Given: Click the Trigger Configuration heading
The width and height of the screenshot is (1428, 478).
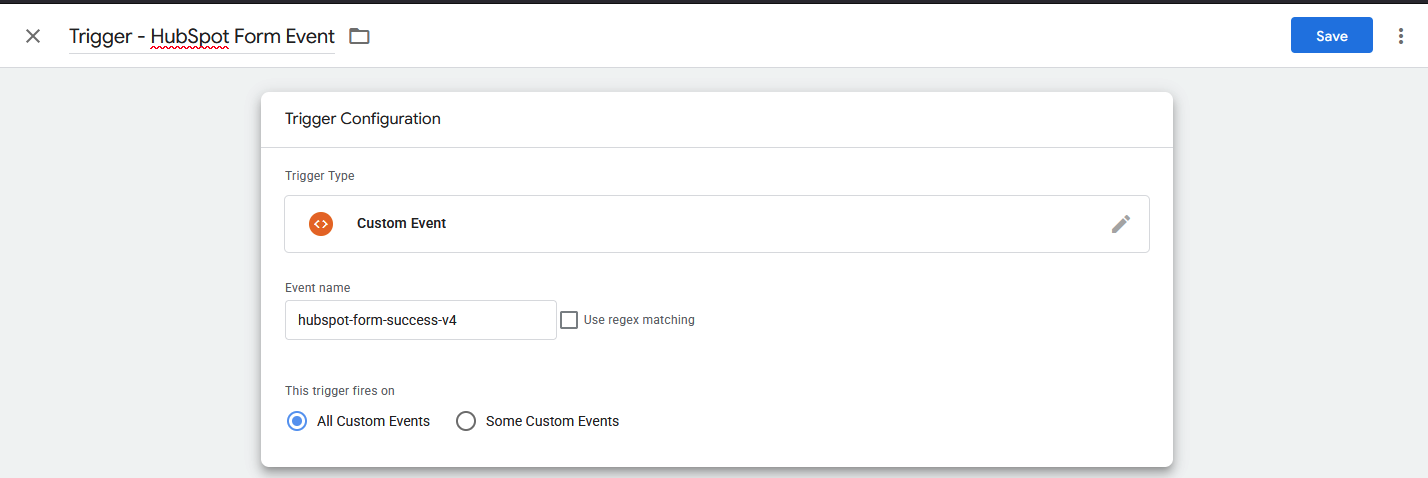Looking at the screenshot, I should 363,118.
